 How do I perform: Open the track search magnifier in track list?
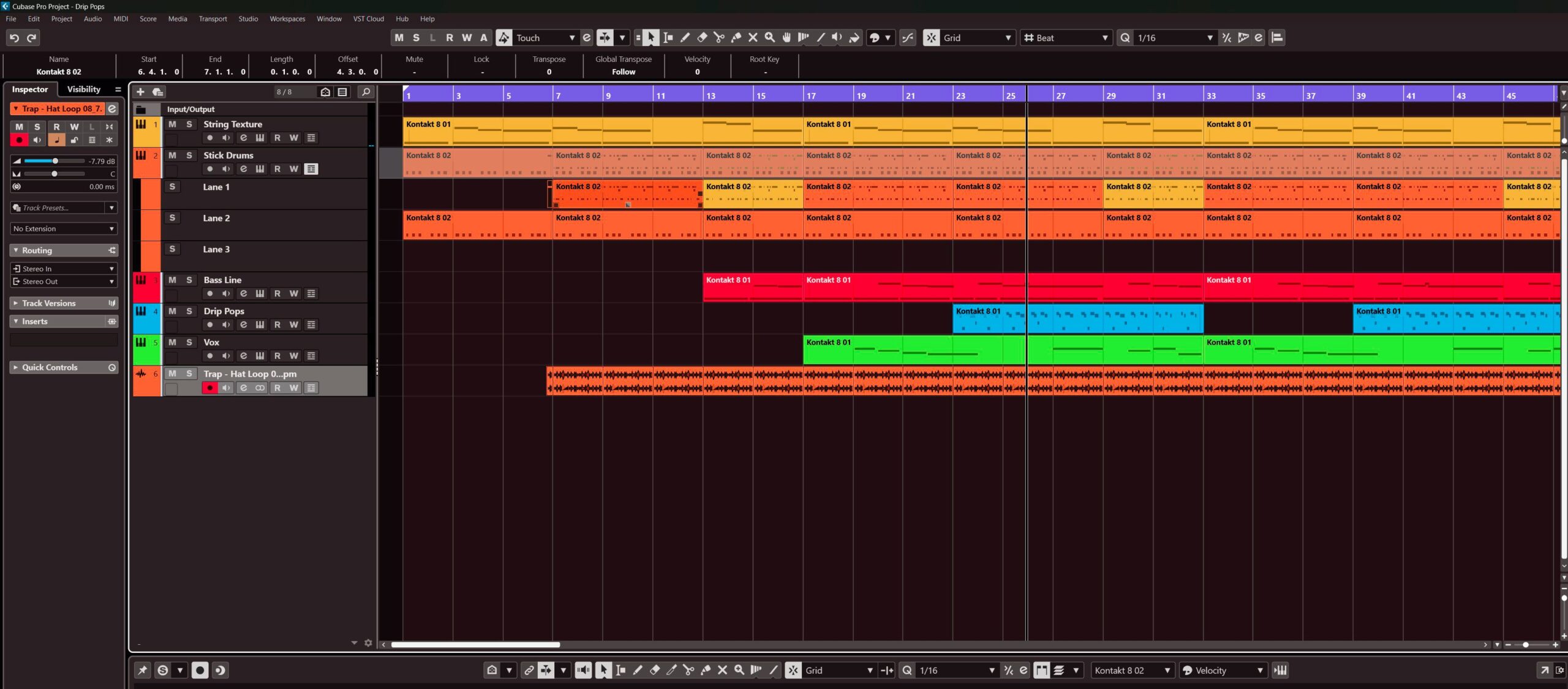click(x=366, y=92)
